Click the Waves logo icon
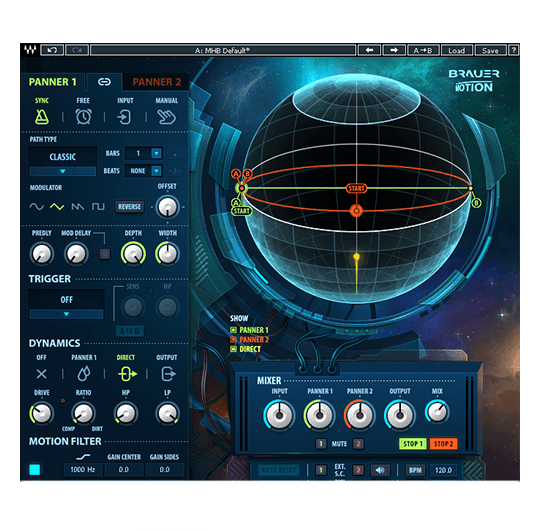This screenshot has width=541, height=530. [x=30, y=50]
